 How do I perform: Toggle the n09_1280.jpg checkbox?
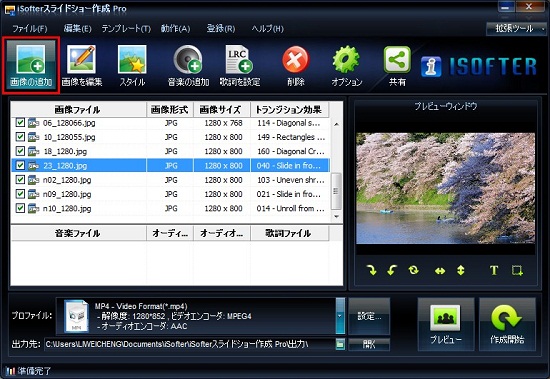(x=20, y=194)
